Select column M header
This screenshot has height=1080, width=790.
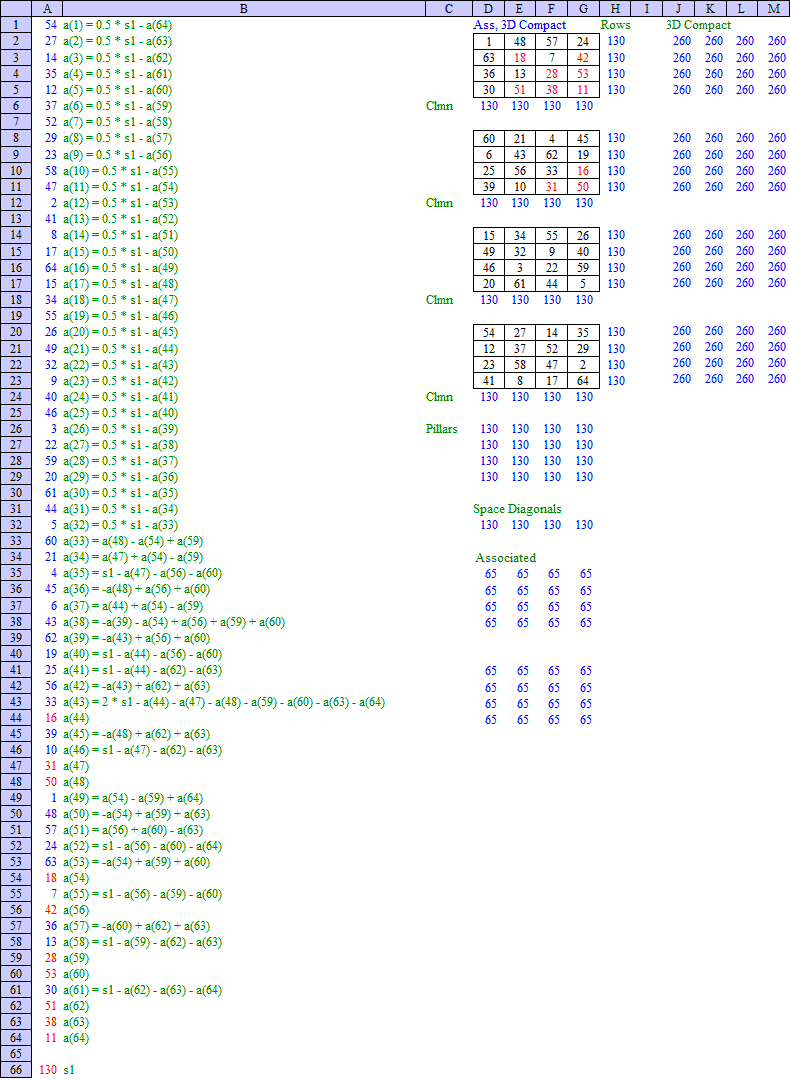coord(773,9)
